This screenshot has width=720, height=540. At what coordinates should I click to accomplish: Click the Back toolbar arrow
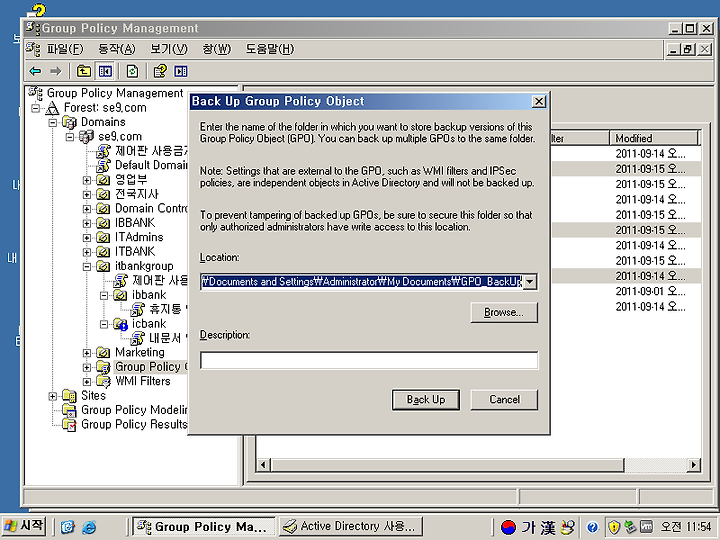click(35, 71)
